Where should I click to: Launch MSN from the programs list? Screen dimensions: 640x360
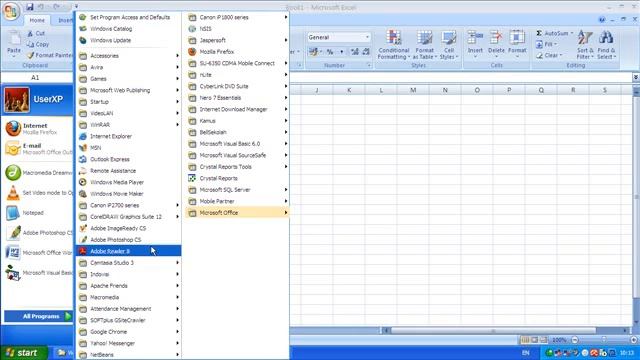coord(128,148)
